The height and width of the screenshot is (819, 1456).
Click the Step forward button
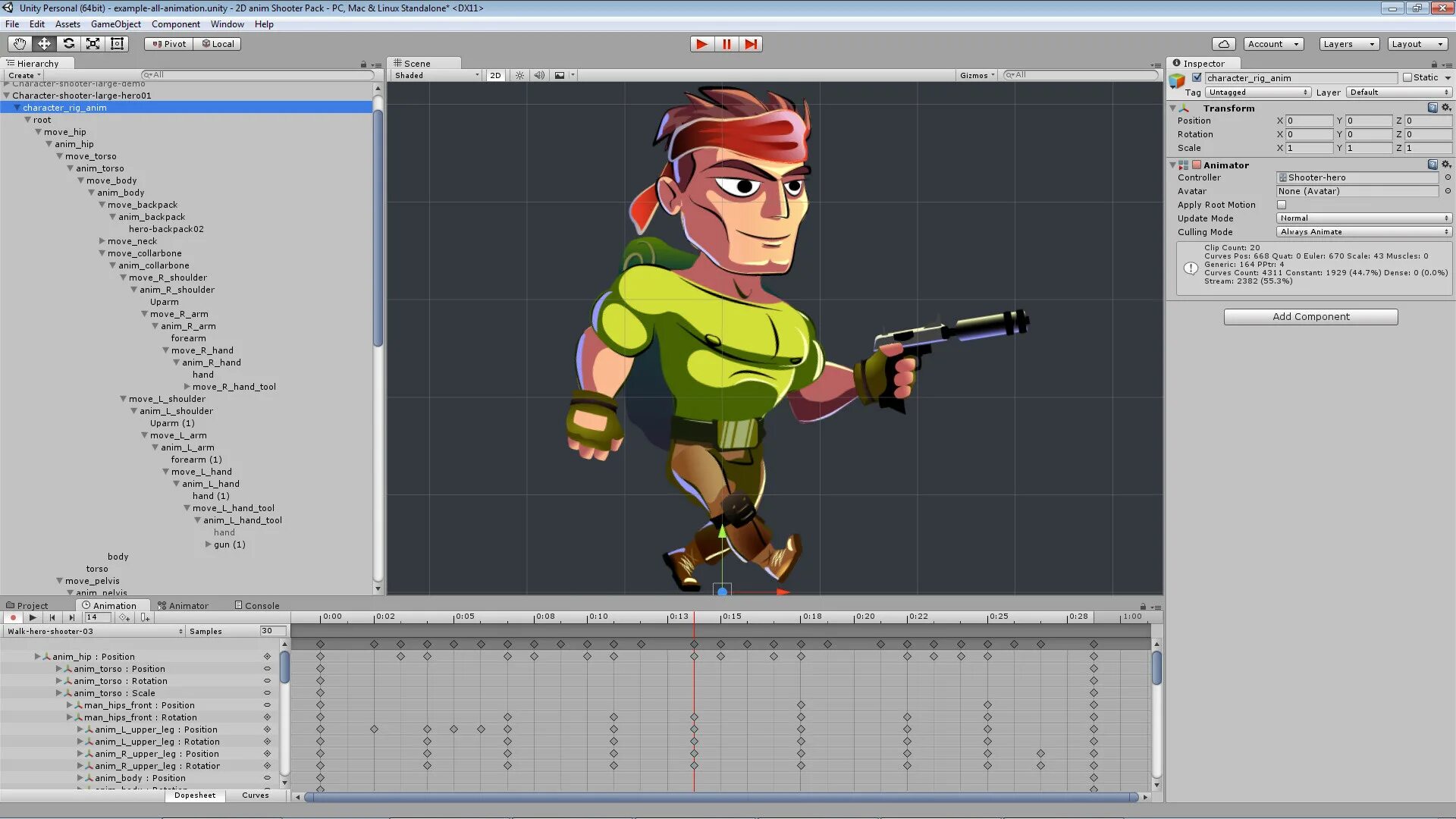[x=751, y=44]
